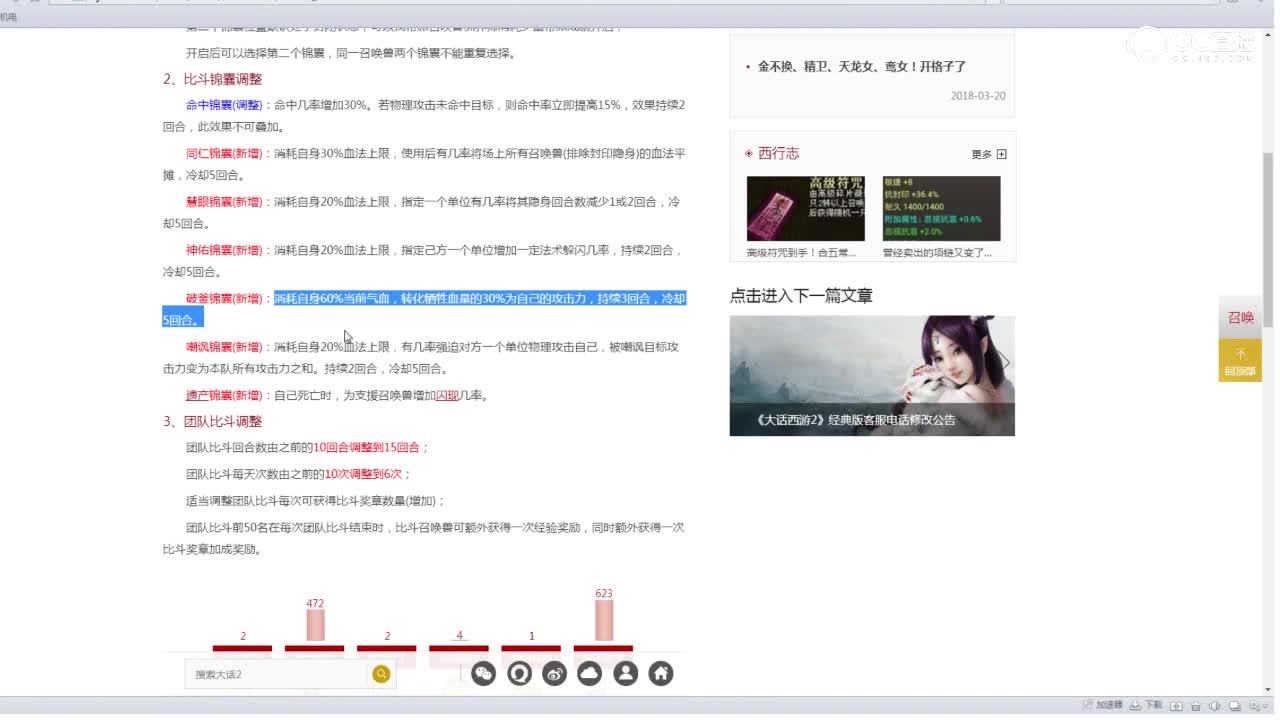
Task: Open the 下载 downloads status bar item
Action: click(1147, 705)
